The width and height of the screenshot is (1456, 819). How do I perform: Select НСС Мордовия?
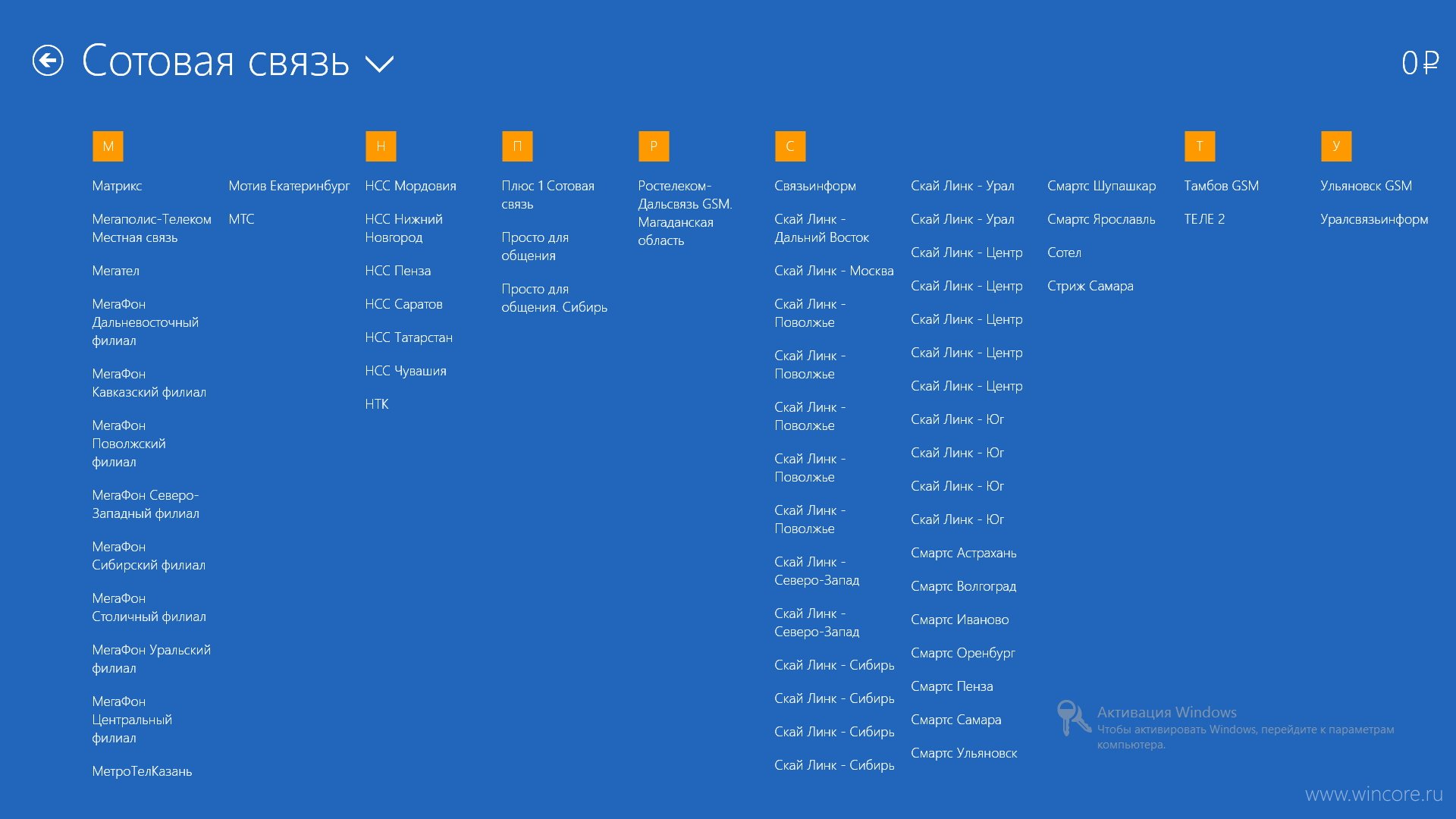(x=410, y=186)
